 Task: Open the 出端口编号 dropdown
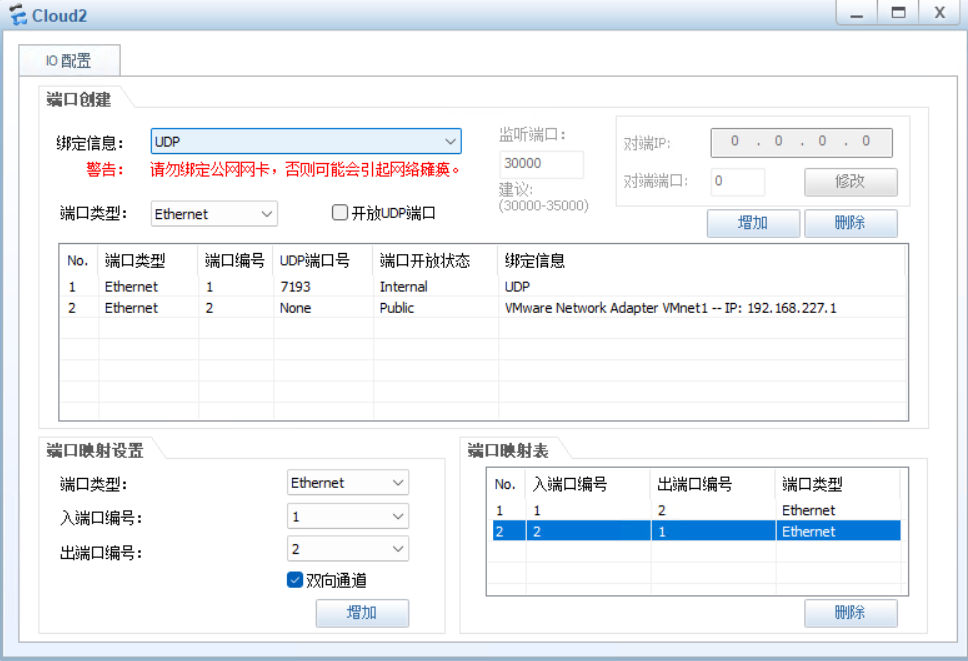(x=348, y=549)
